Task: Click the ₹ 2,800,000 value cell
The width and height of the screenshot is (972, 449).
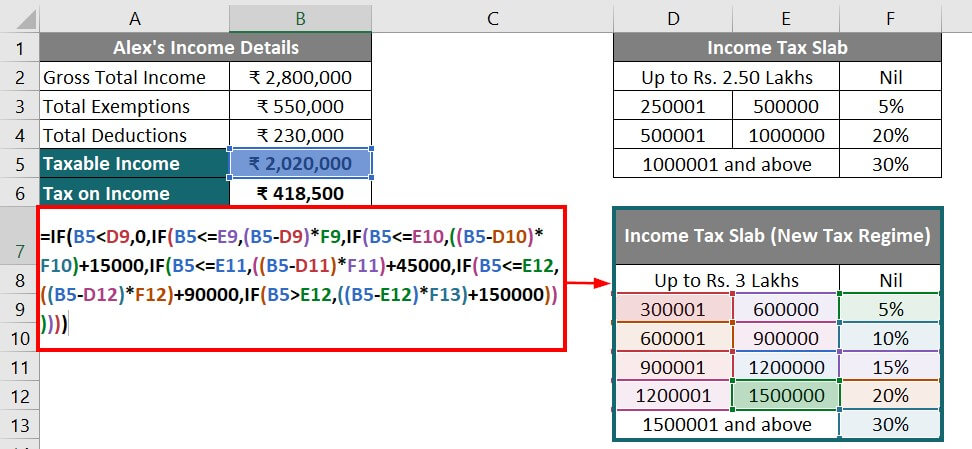Action: [x=301, y=78]
